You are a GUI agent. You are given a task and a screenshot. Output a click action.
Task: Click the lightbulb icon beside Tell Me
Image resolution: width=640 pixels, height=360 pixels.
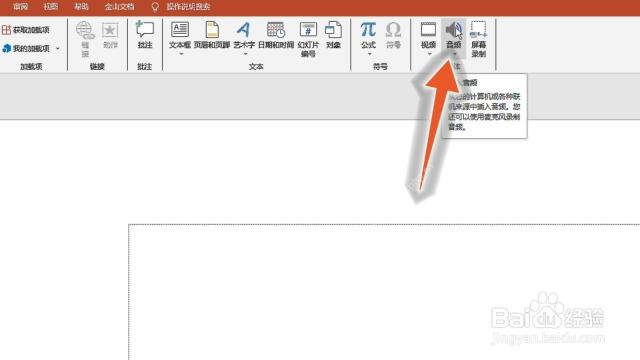click(x=155, y=7)
